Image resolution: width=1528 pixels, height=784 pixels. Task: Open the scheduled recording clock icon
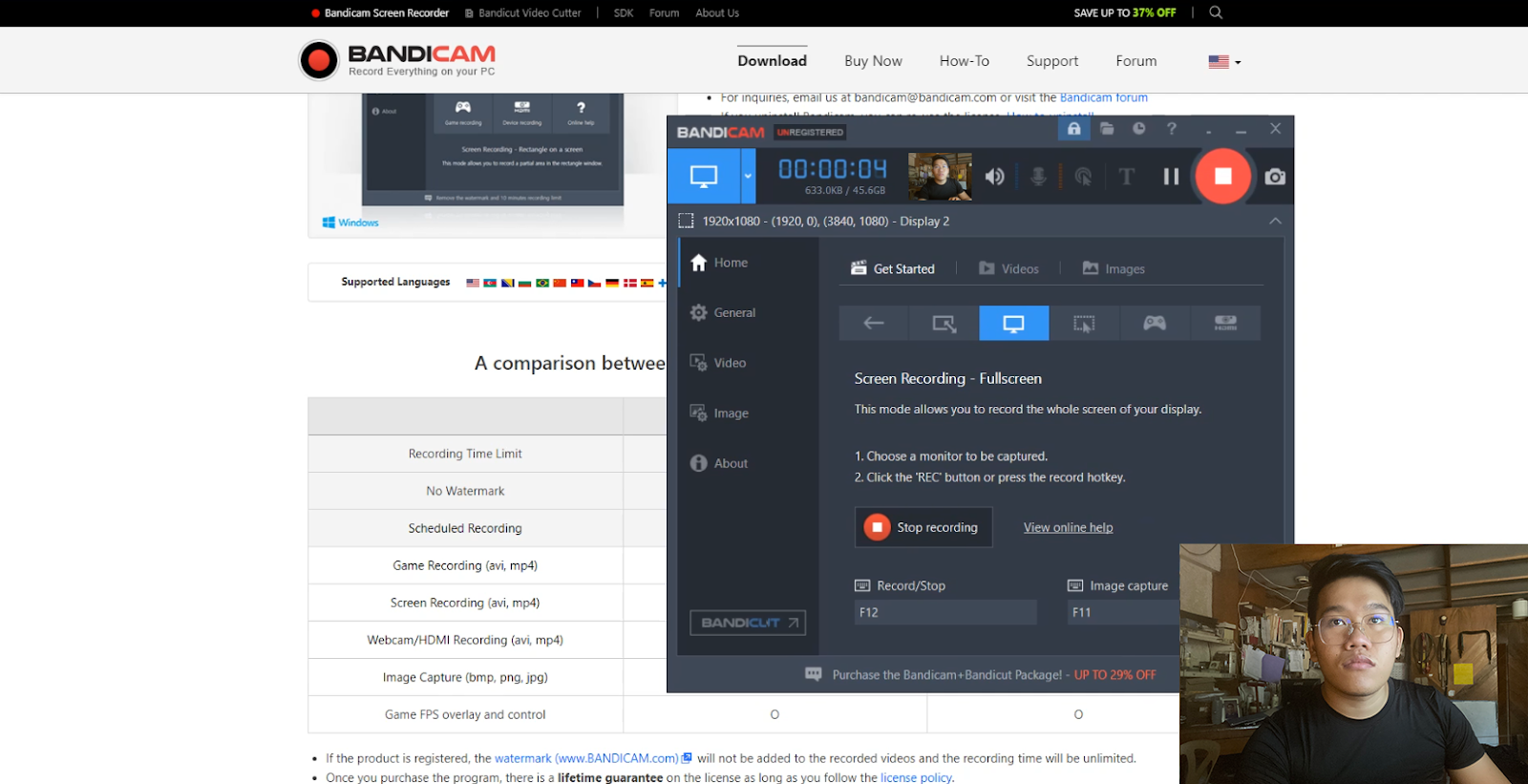tap(1139, 129)
